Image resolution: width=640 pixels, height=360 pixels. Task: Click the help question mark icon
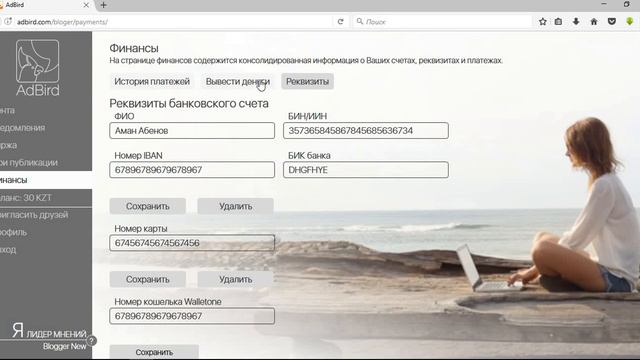click(x=91, y=340)
